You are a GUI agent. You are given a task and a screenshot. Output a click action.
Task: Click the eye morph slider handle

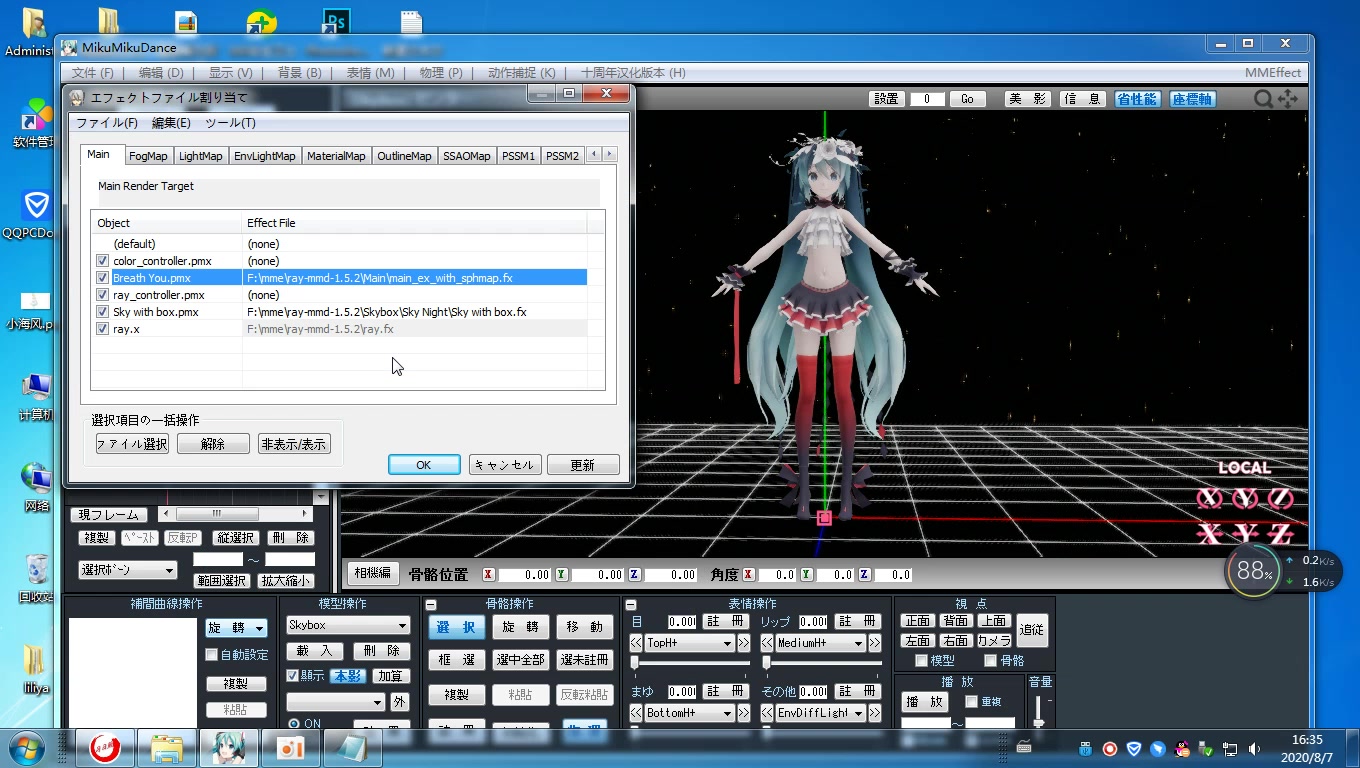(634, 663)
